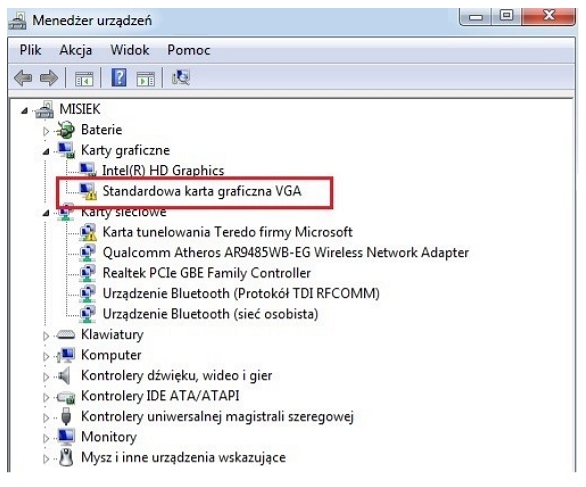Click the Komputer category icon
586x487 pixels.
[x=66, y=355]
